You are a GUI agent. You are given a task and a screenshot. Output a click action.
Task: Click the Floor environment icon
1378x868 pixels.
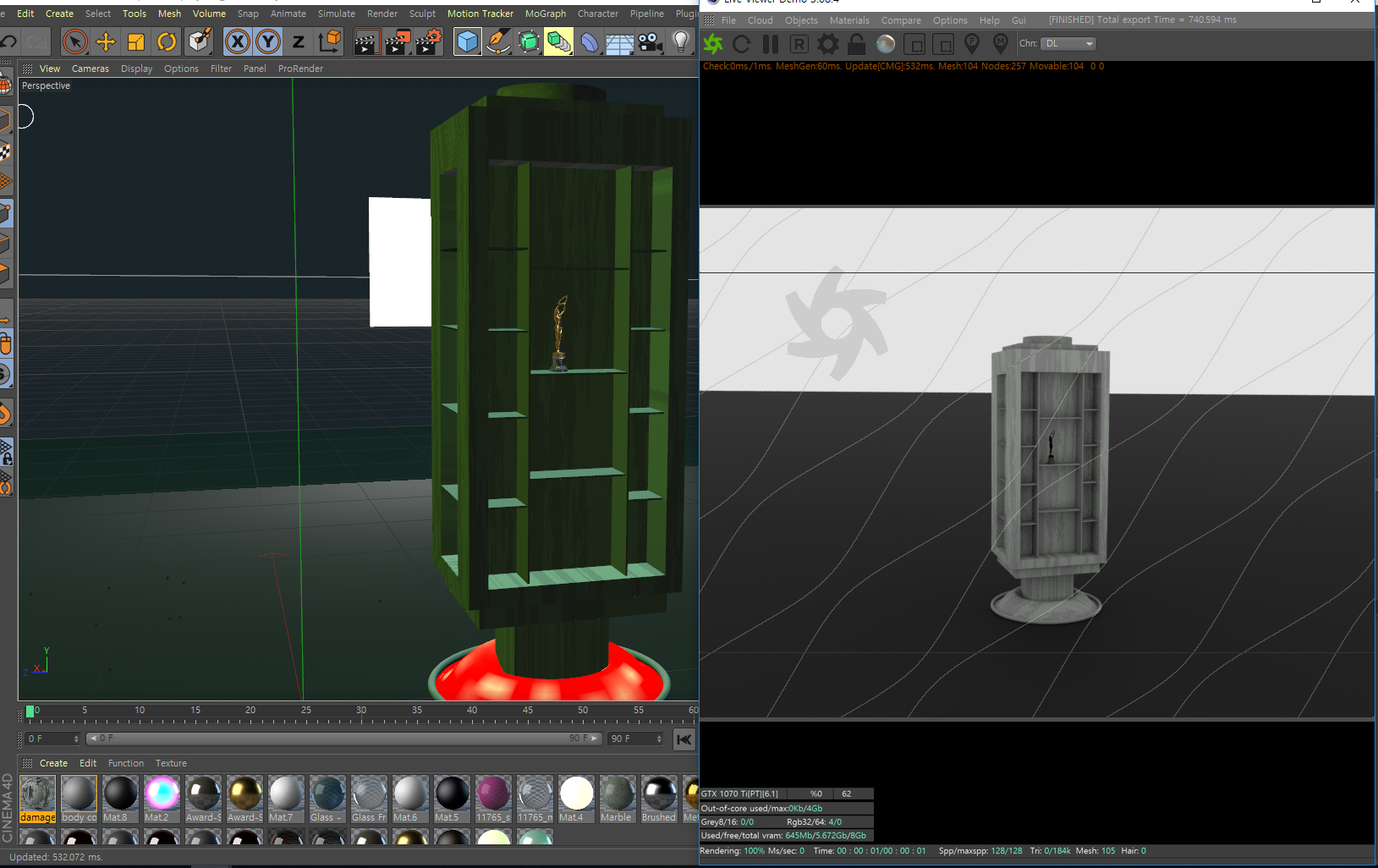pyautogui.click(x=620, y=41)
